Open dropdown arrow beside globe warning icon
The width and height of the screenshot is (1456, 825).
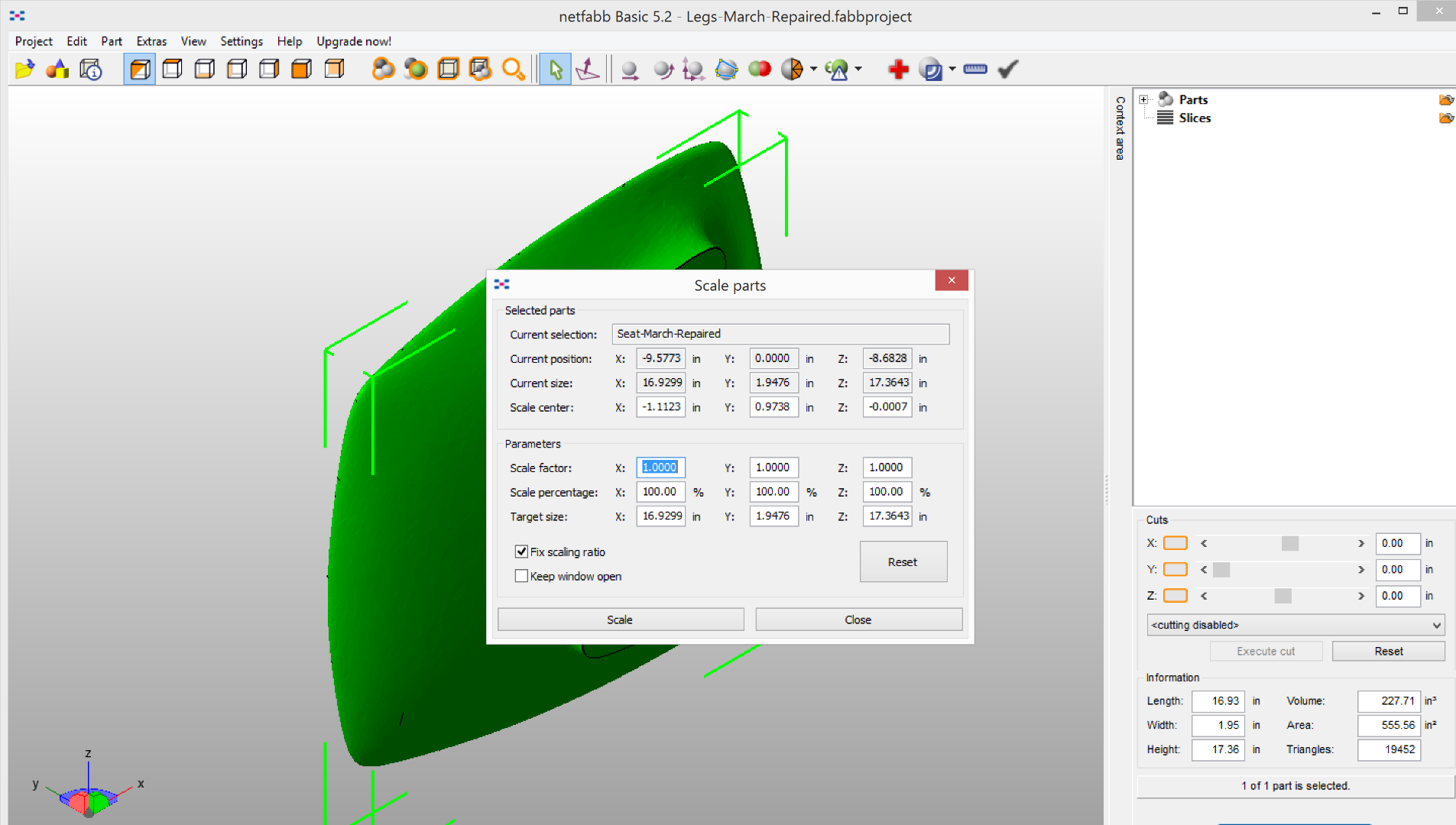coord(858,70)
